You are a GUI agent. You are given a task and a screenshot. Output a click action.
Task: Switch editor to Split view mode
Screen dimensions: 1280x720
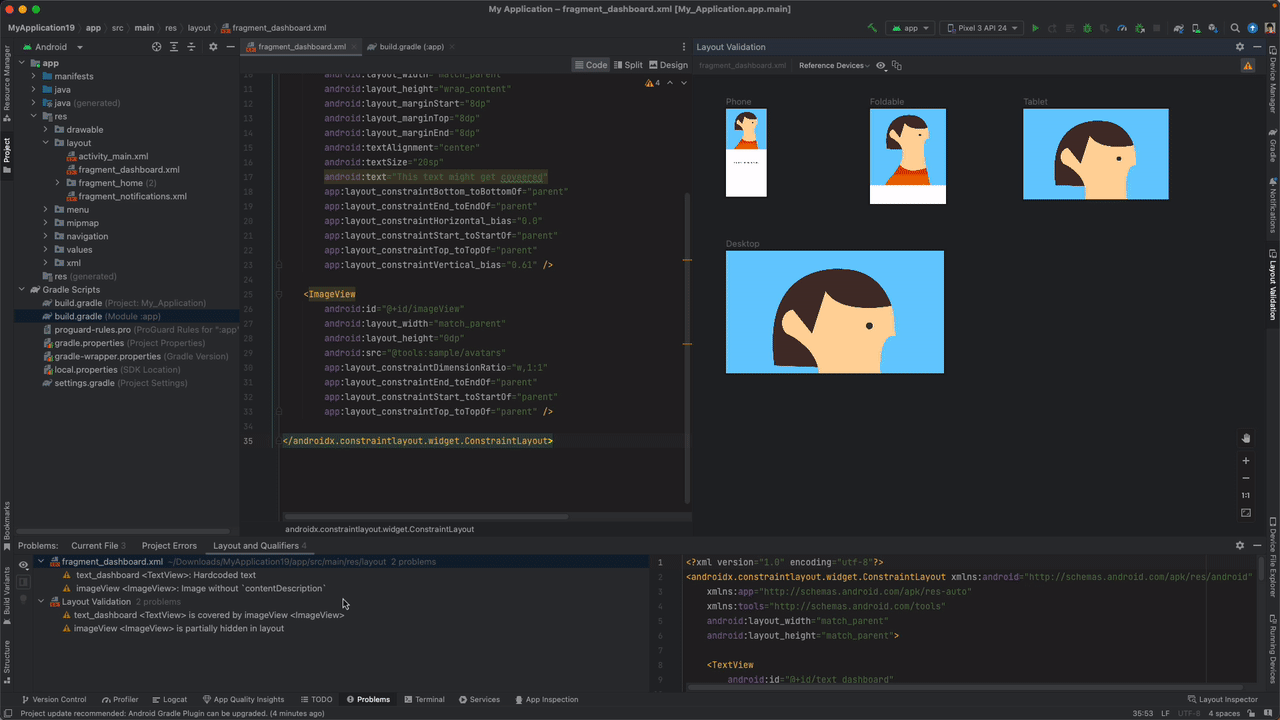pos(627,65)
